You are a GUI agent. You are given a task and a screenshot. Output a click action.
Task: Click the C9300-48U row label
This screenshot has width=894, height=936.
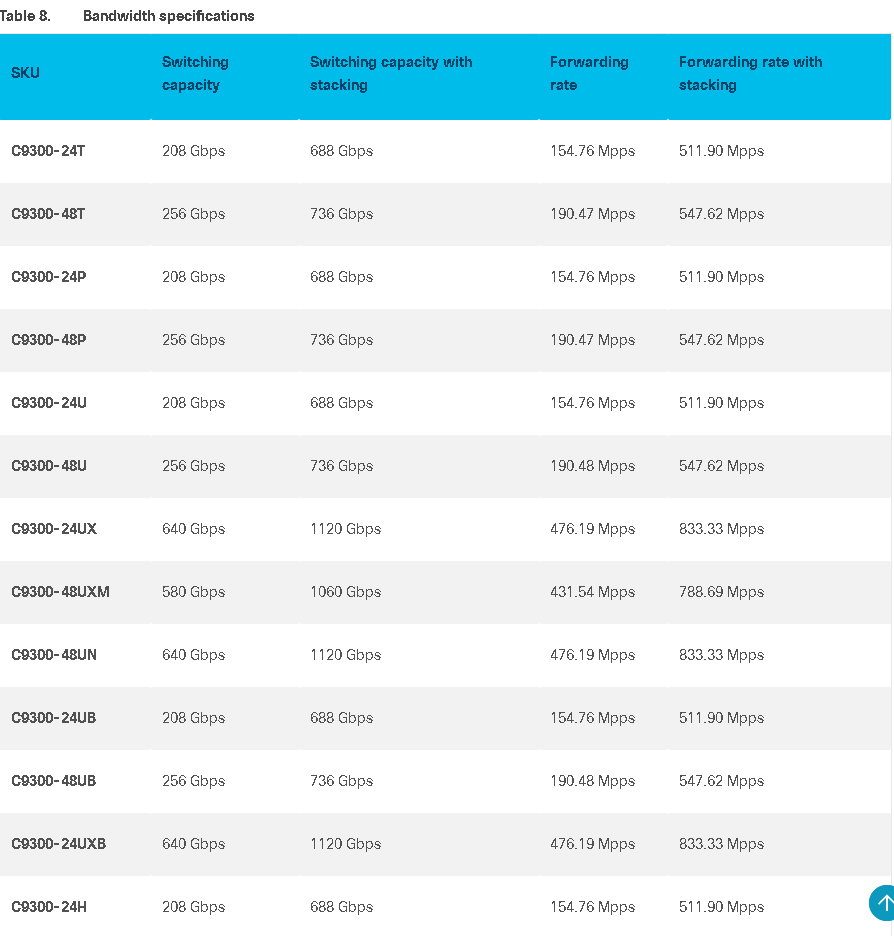tap(49, 466)
